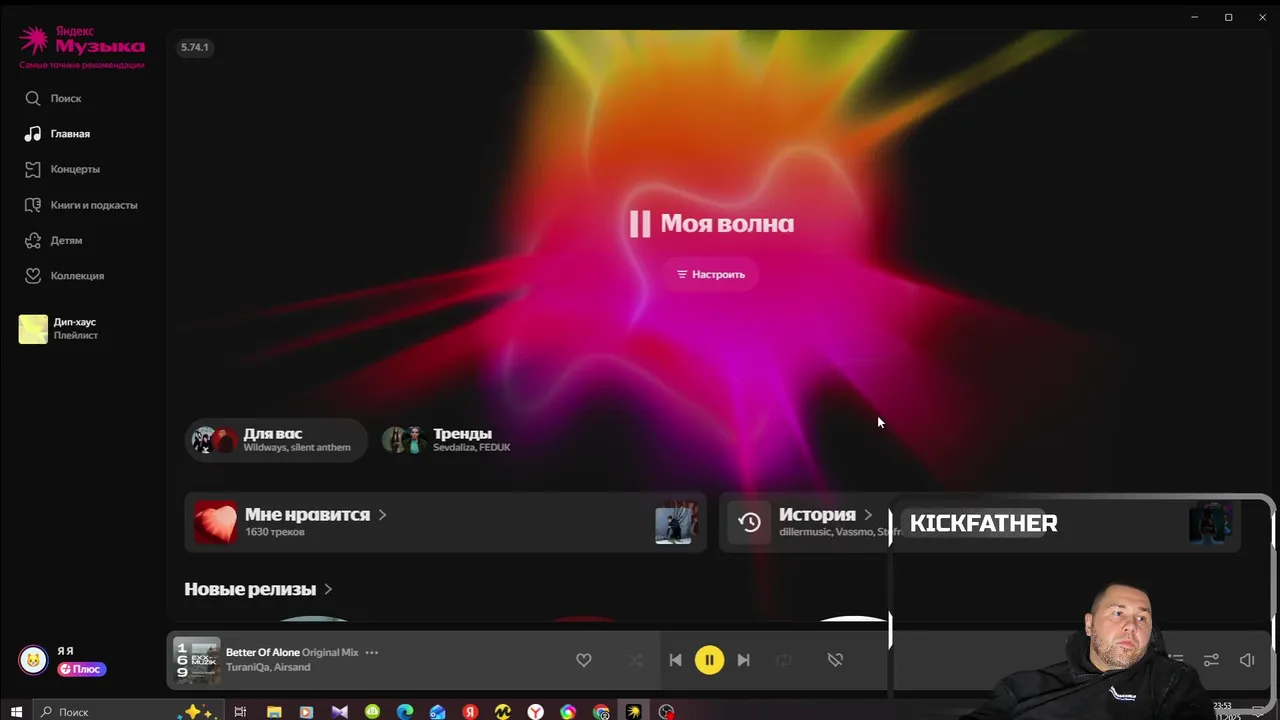Open the Мне нравится card
The height and width of the screenshot is (720, 1280).
(x=445, y=522)
